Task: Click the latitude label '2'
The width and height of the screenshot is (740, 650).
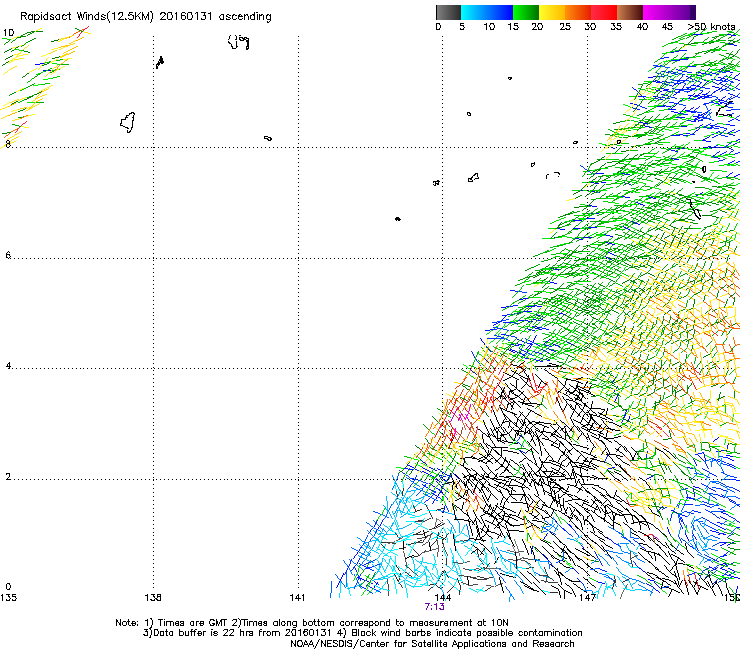Action: tap(8, 476)
